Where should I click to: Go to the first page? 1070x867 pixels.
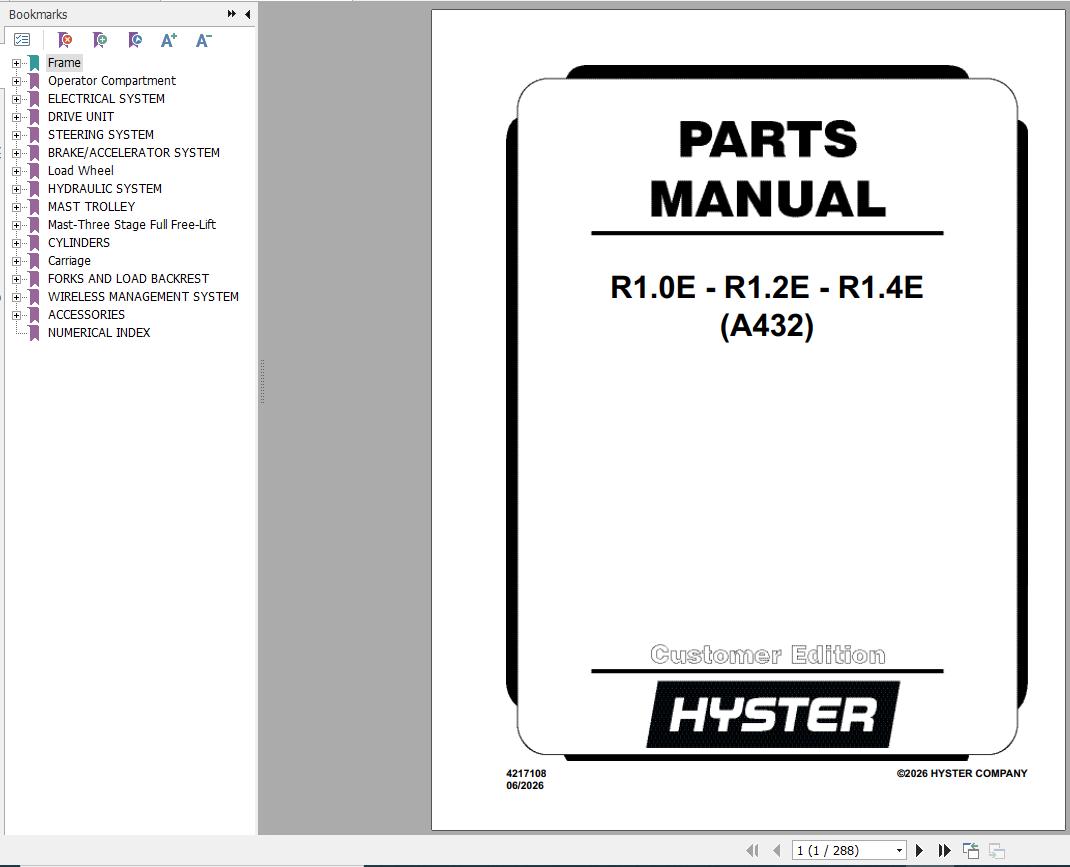pyautogui.click(x=752, y=850)
